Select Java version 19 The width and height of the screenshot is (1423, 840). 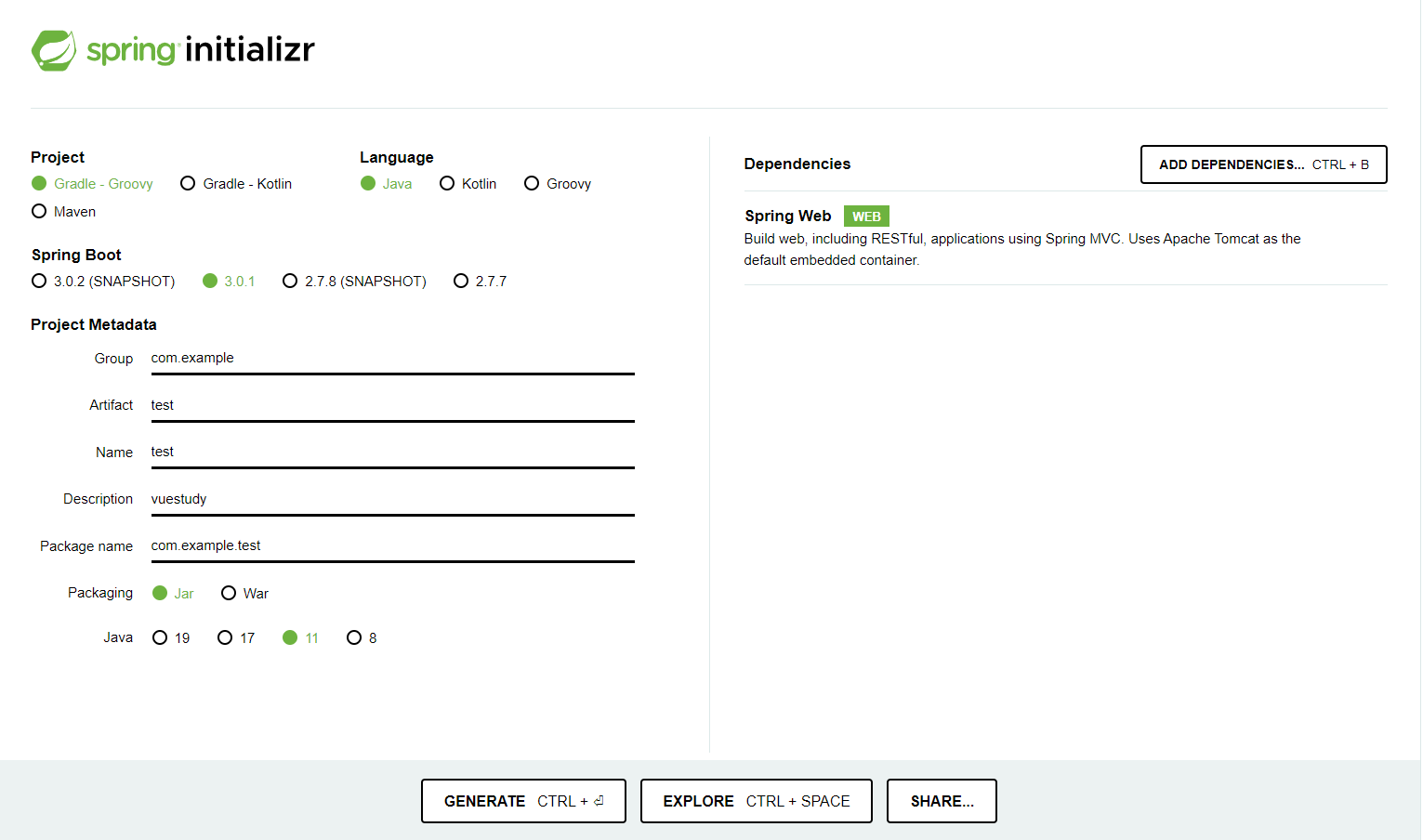171,638
